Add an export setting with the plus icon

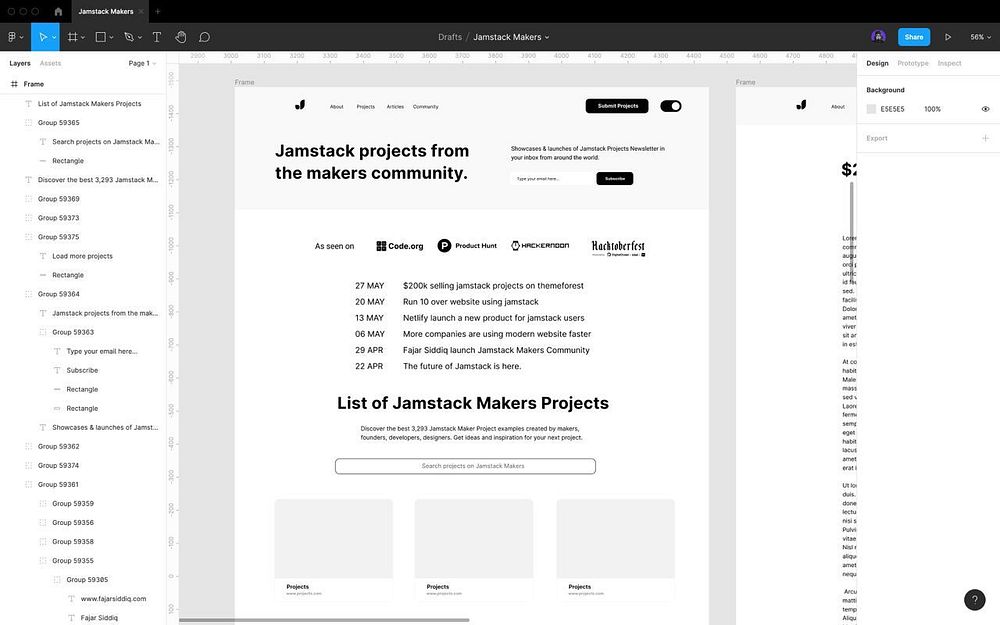pos(985,138)
